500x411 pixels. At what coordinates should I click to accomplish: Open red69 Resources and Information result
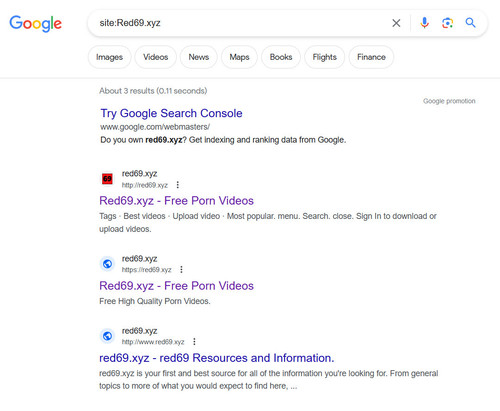click(x=217, y=358)
